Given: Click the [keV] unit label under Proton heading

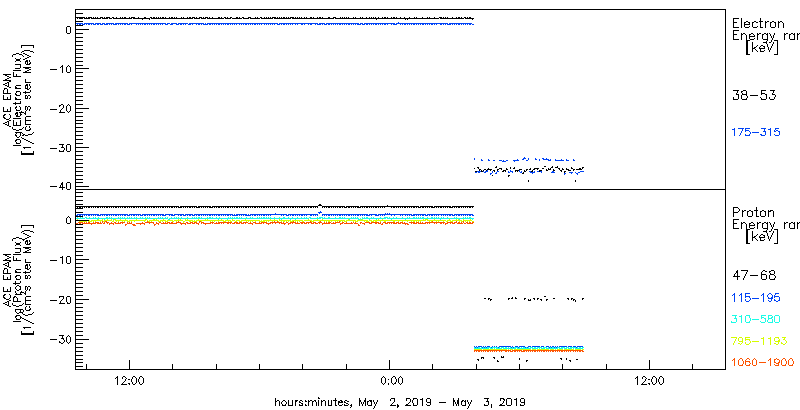Looking at the screenshot, I should pyautogui.click(x=762, y=237).
